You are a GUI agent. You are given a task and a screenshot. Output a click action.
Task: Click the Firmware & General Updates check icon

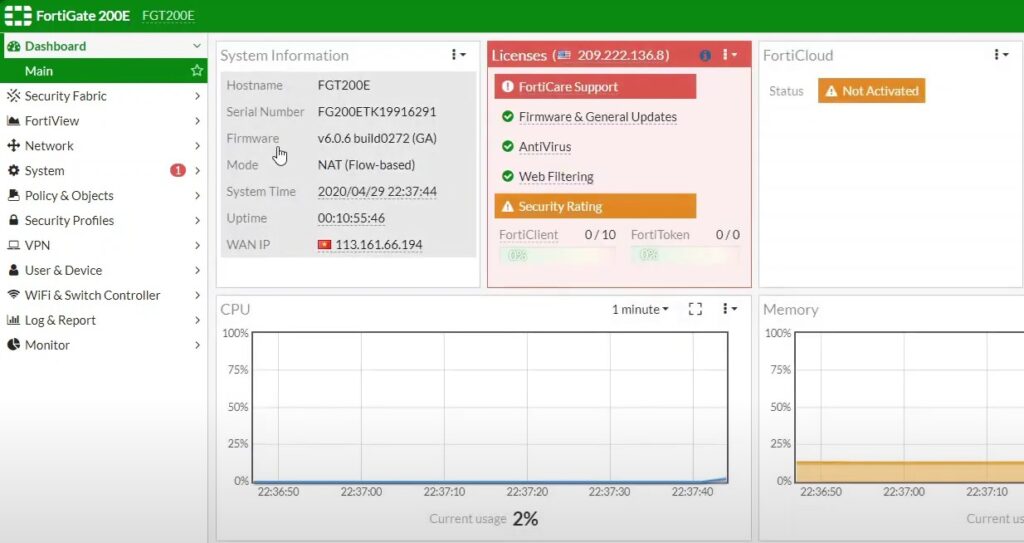click(507, 117)
